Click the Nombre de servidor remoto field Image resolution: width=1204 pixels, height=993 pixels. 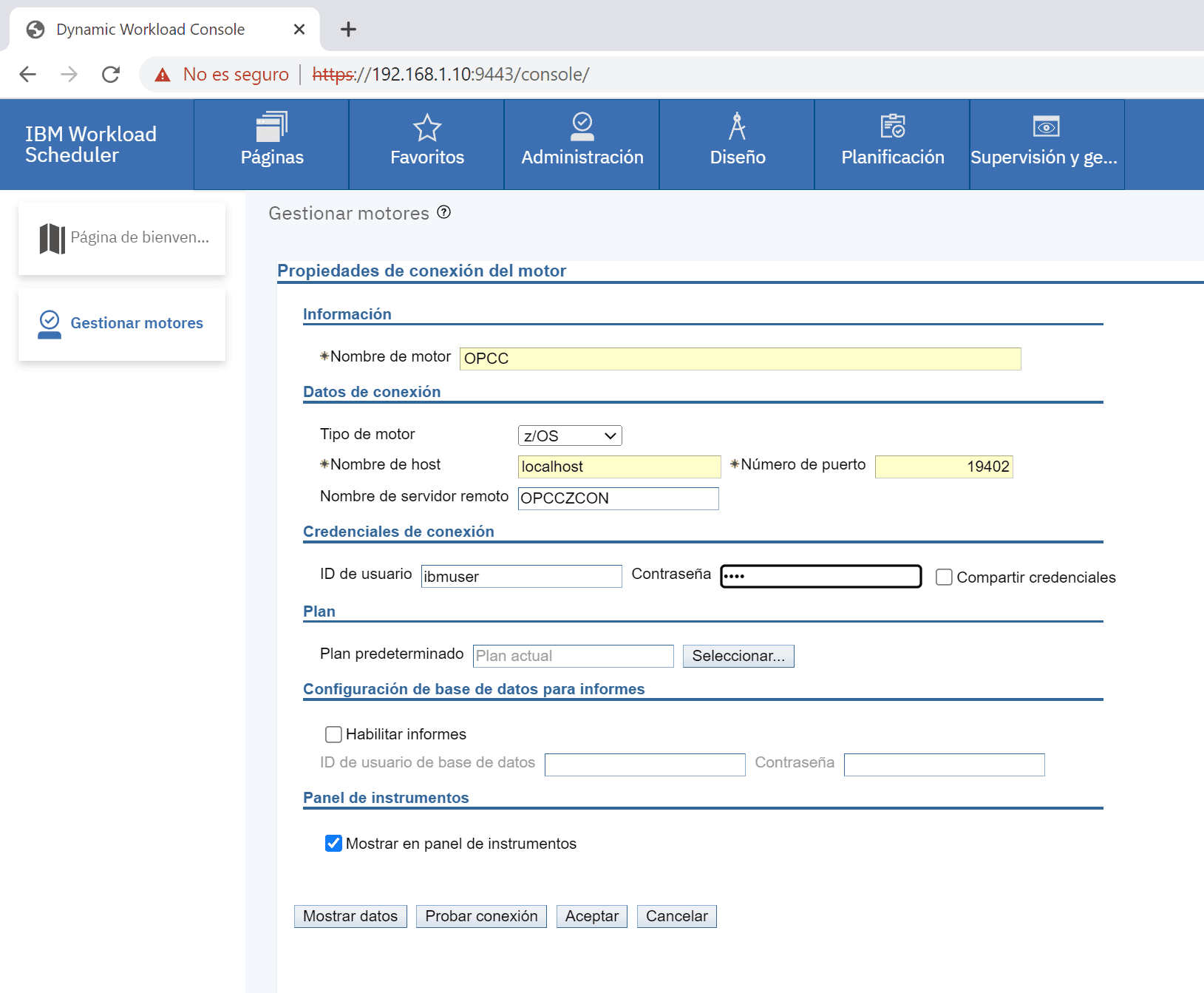tap(619, 498)
